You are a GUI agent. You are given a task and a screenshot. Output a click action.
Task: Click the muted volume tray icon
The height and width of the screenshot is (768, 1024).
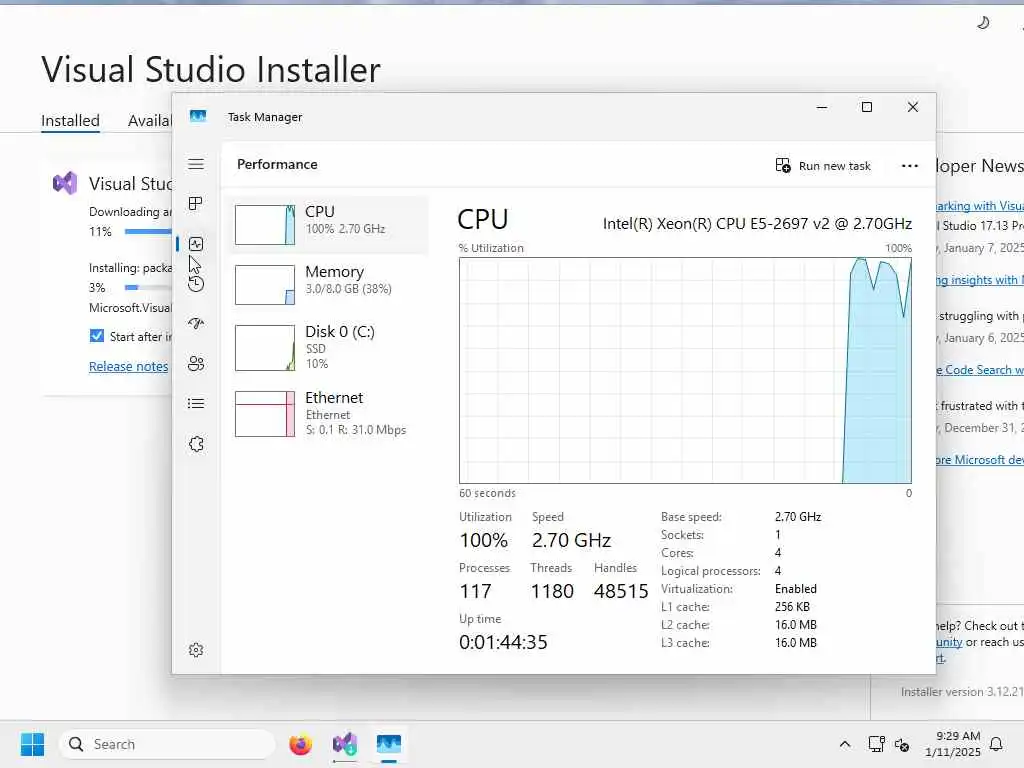pos(902,744)
